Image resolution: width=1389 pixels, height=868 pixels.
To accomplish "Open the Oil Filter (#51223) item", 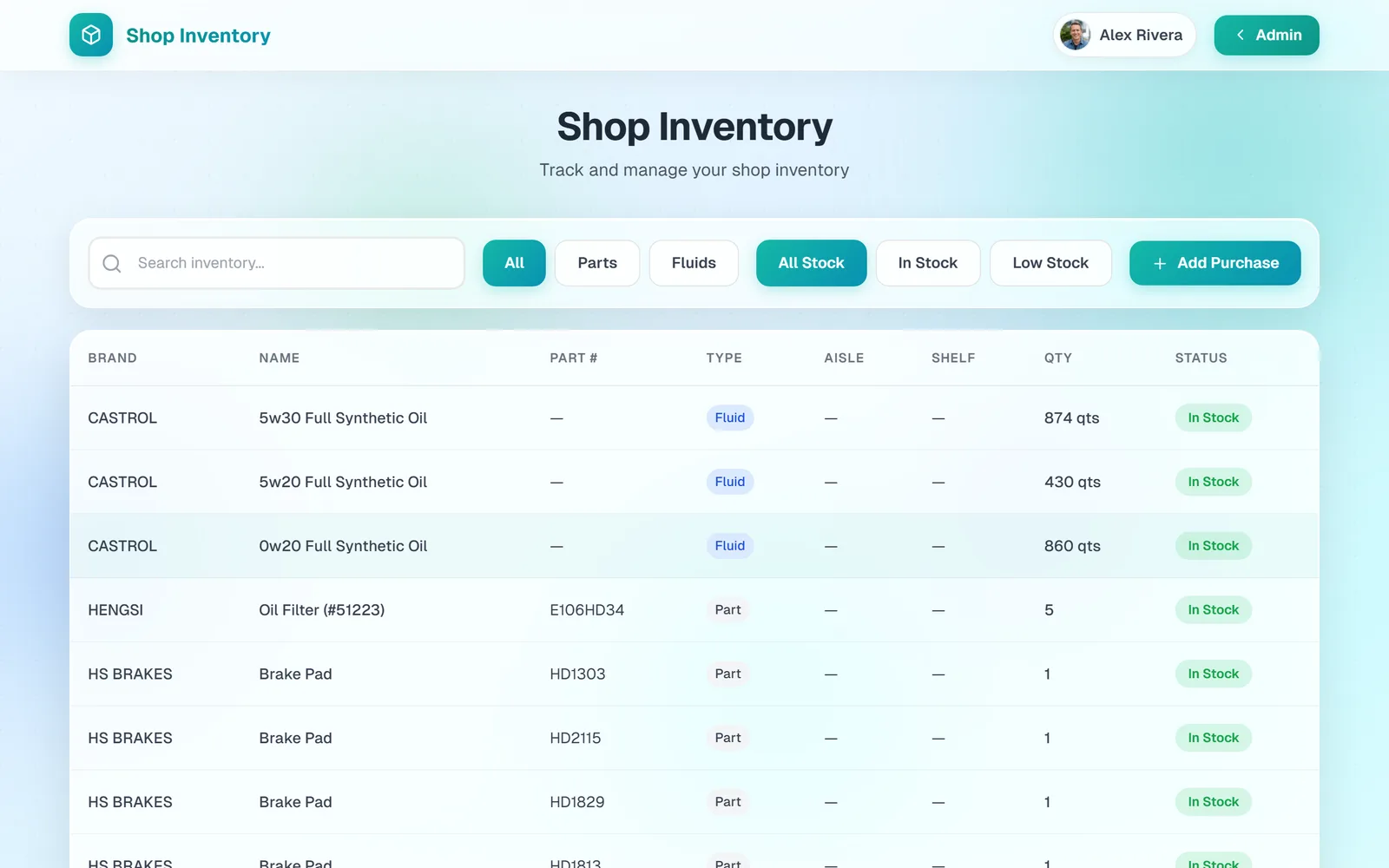I will coord(321,610).
